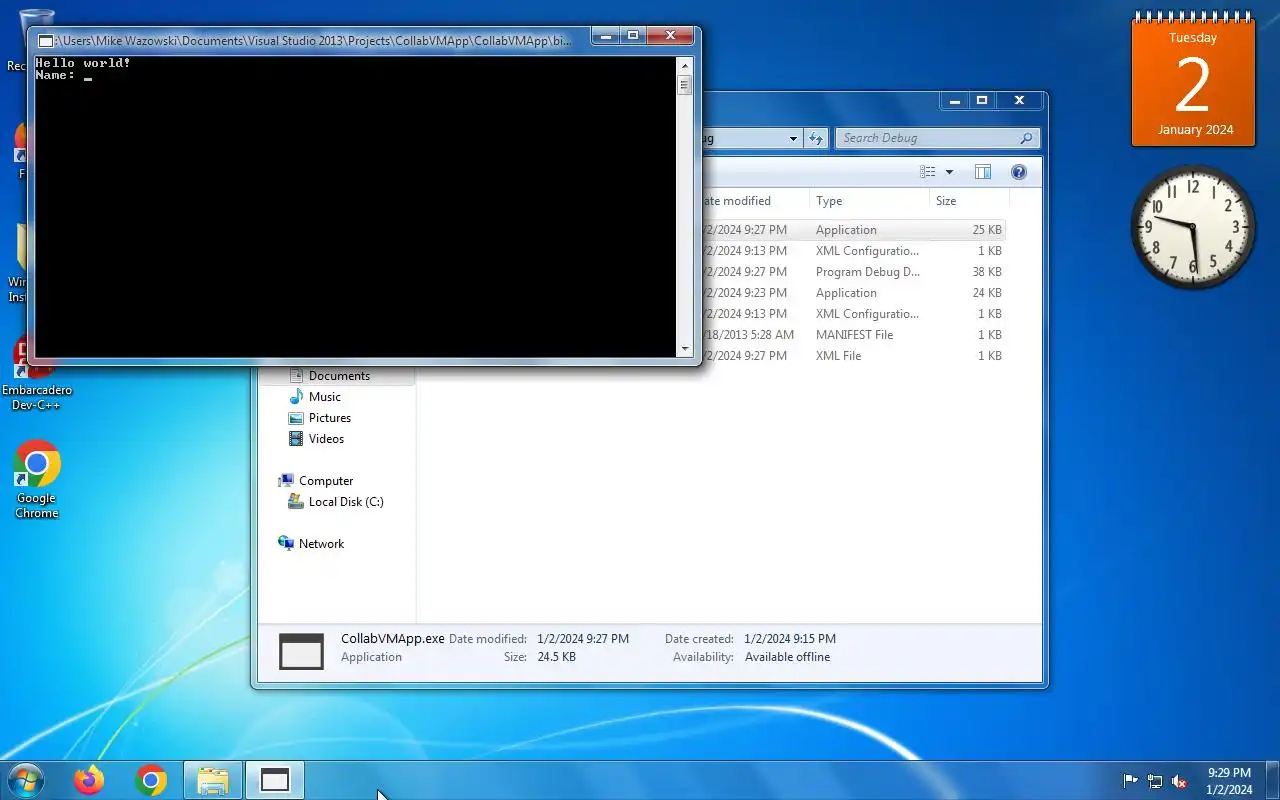Click the CollabVMApp.exe thumbnail in details pane
The height and width of the screenshot is (800, 1280).
tap(301, 651)
